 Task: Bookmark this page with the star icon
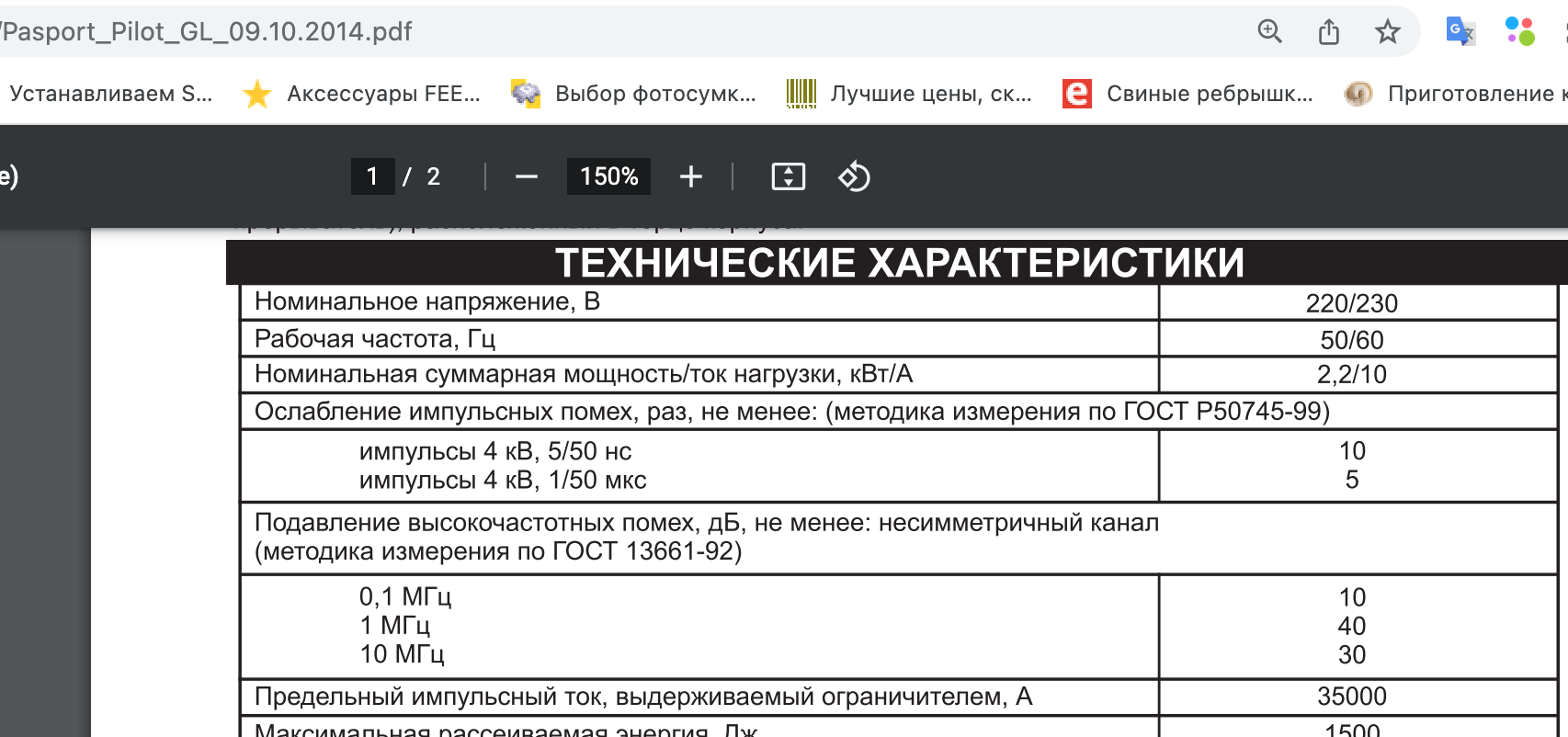tap(1387, 32)
